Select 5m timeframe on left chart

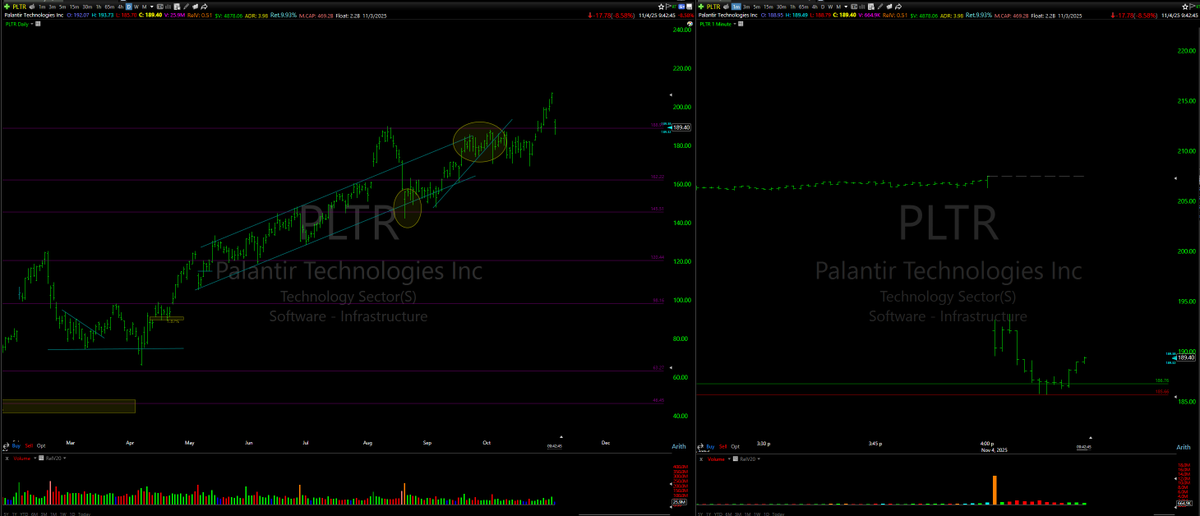[x=63, y=6]
